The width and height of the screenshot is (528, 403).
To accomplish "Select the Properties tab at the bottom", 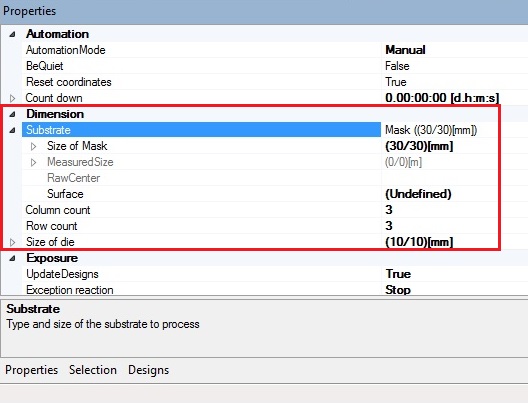I will pyautogui.click(x=32, y=370).
